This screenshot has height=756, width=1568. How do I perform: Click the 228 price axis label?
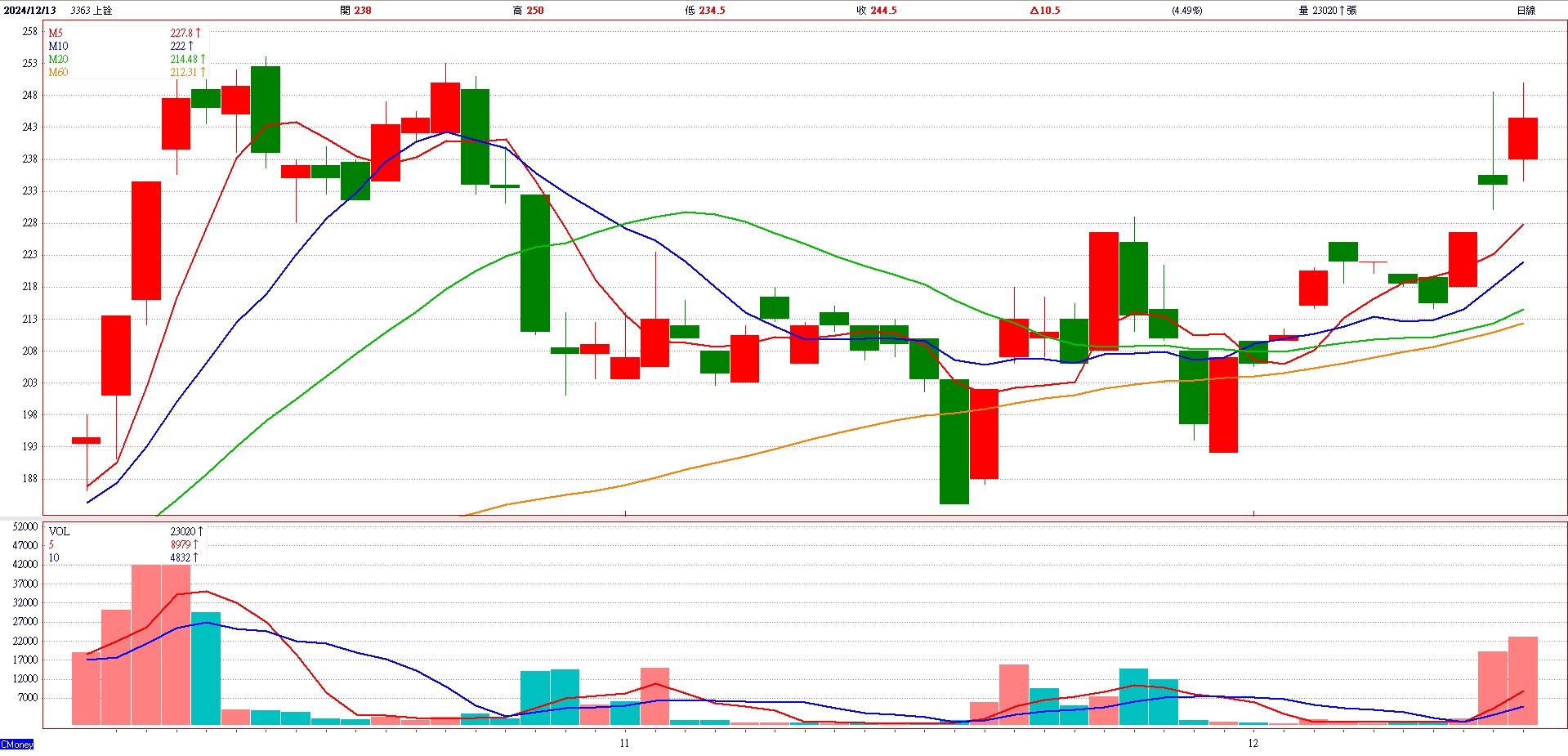29,222
